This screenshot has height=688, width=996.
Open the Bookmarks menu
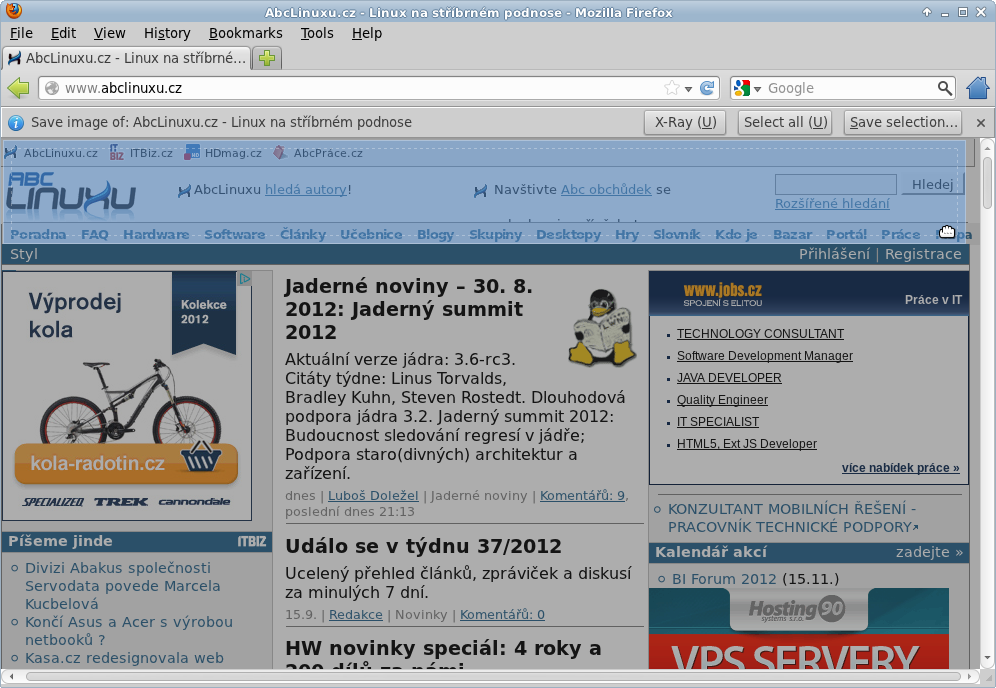[x=245, y=33]
